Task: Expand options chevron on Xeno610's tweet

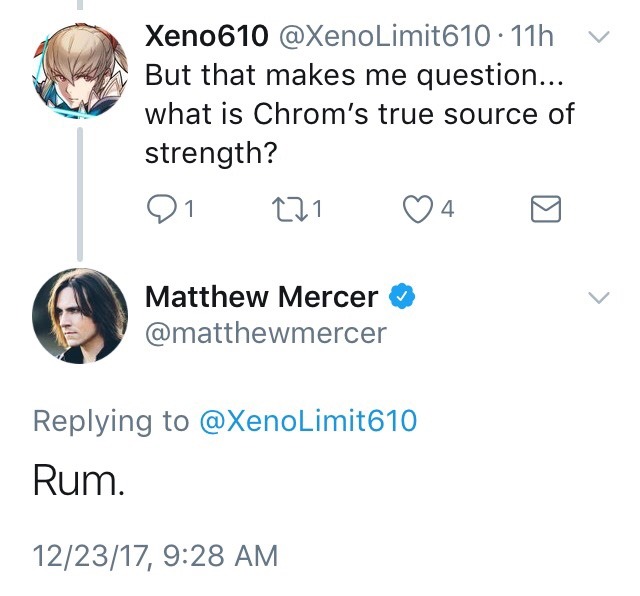Action: pyautogui.click(x=597, y=39)
